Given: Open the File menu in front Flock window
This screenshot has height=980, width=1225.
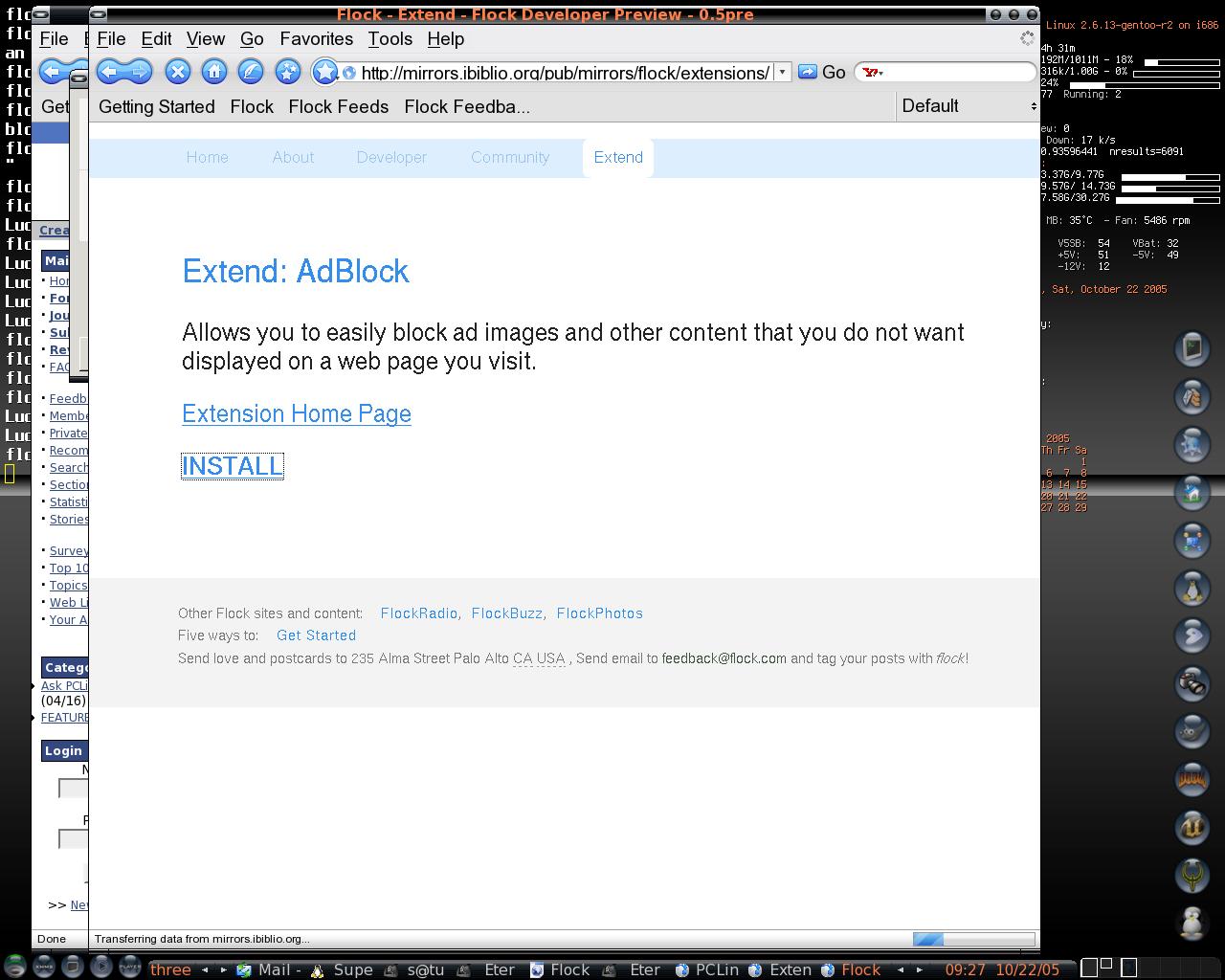Looking at the screenshot, I should point(111,39).
